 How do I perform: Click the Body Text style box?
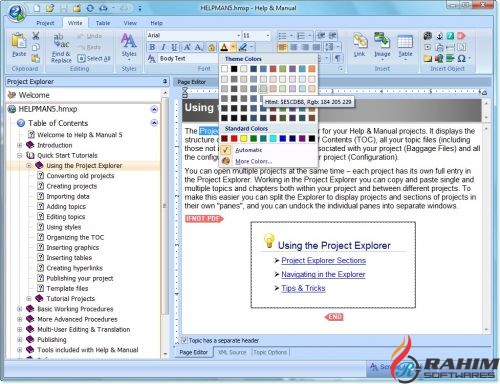pyautogui.click(x=188, y=59)
